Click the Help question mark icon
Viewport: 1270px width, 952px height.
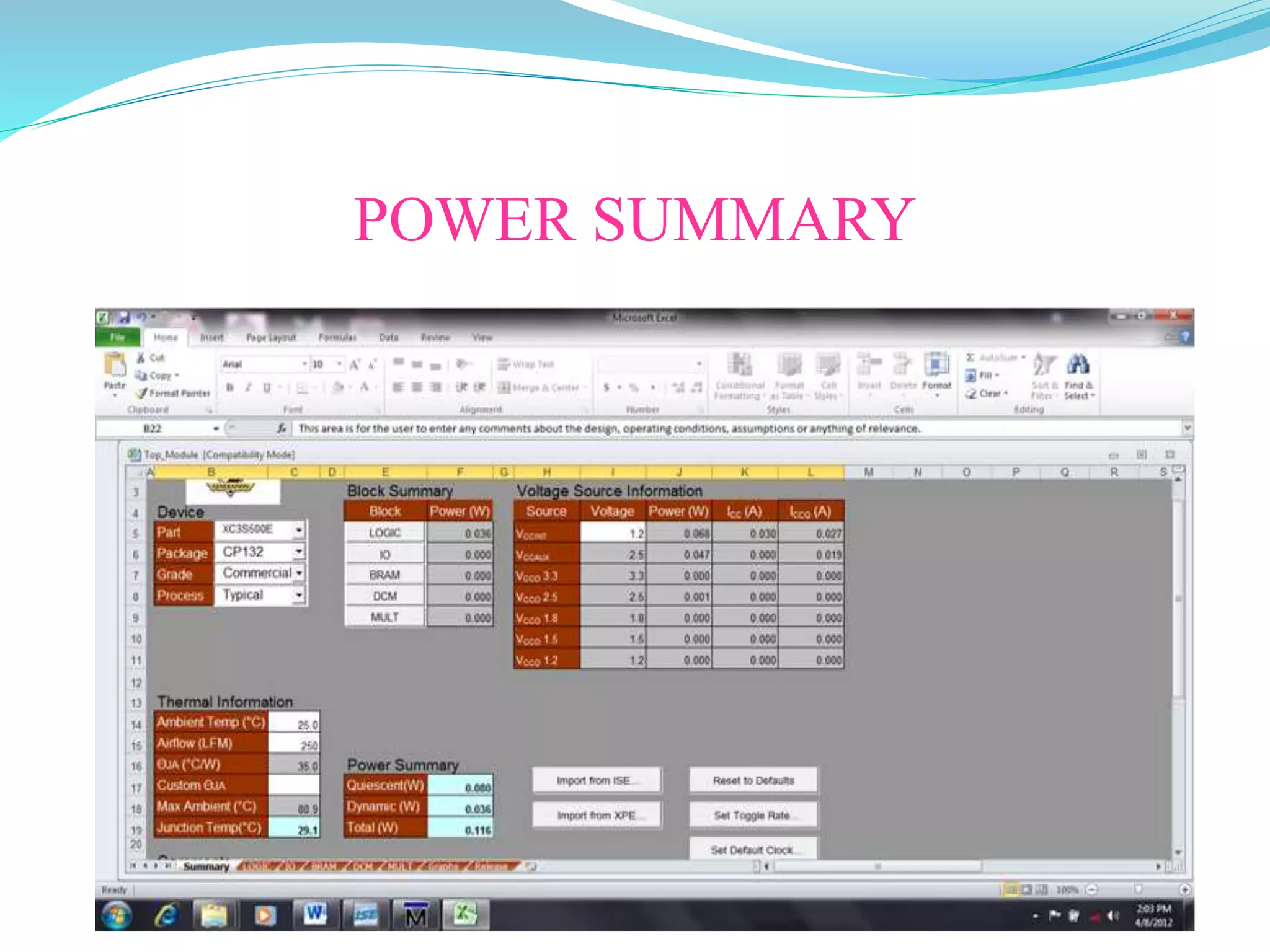[x=1185, y=337]
